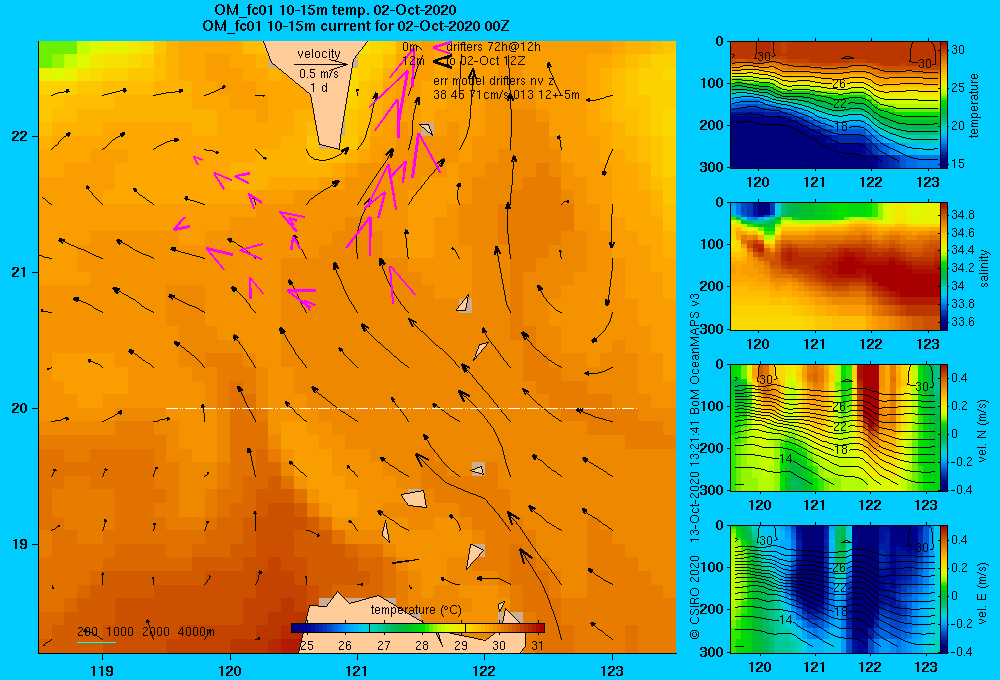Screen dimensions: 1000x680
Task: Click longitude label 119 below the main map
Action: tap(102, 670)
